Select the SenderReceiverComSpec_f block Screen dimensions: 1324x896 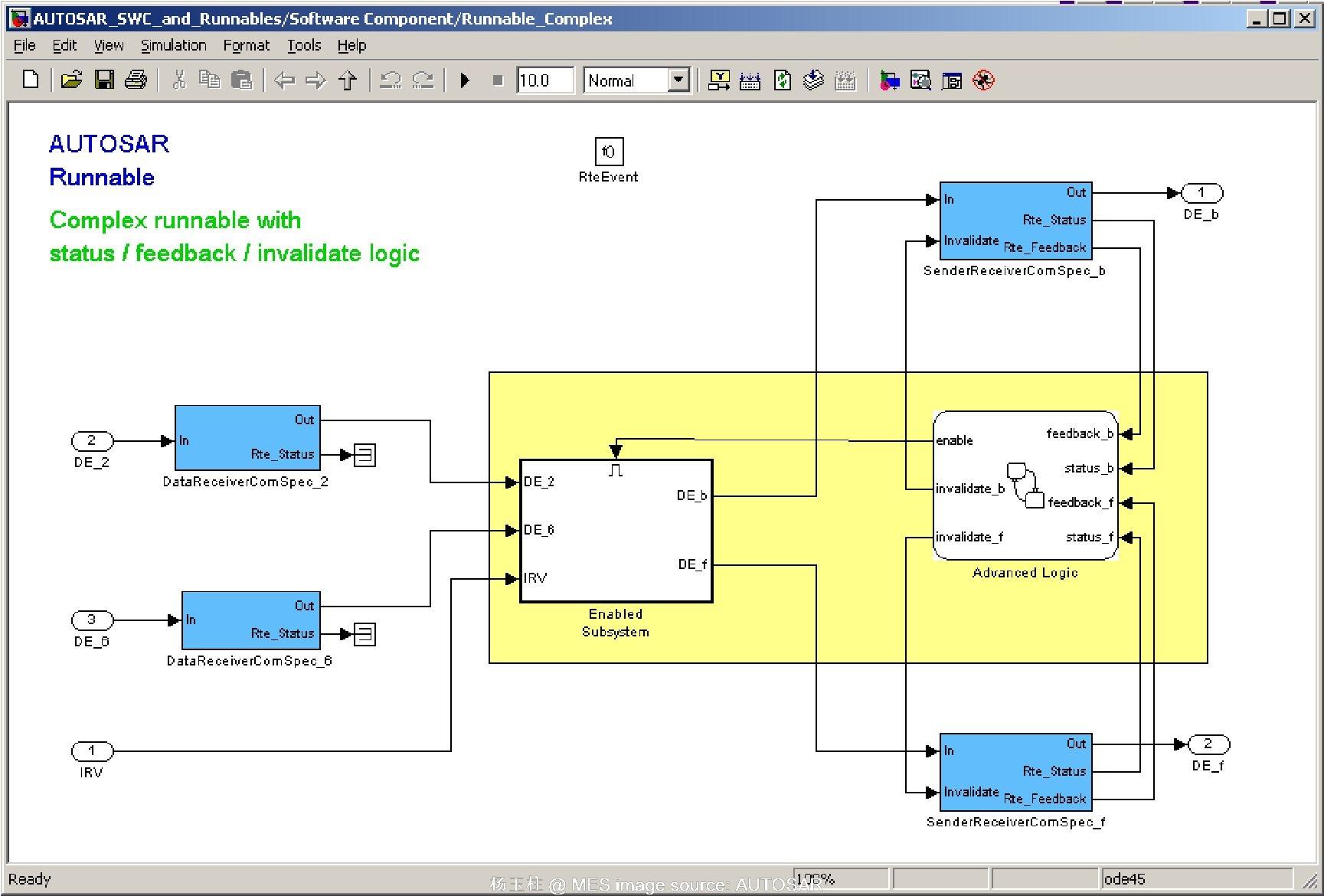click(x=1015, y=772)
